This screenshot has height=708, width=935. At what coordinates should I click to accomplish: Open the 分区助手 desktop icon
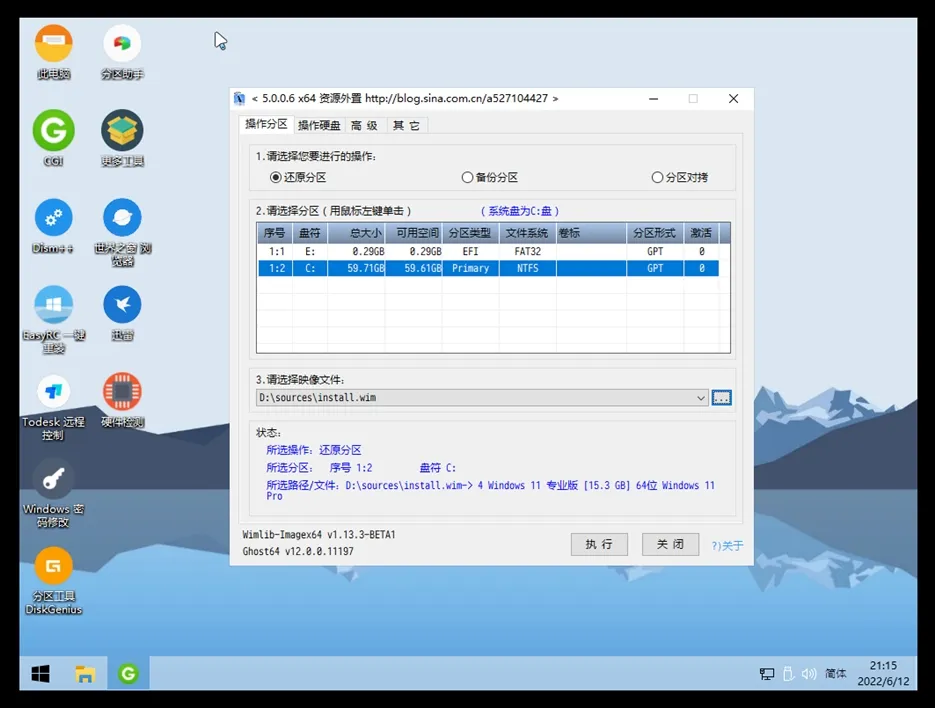tap(122, 45)
